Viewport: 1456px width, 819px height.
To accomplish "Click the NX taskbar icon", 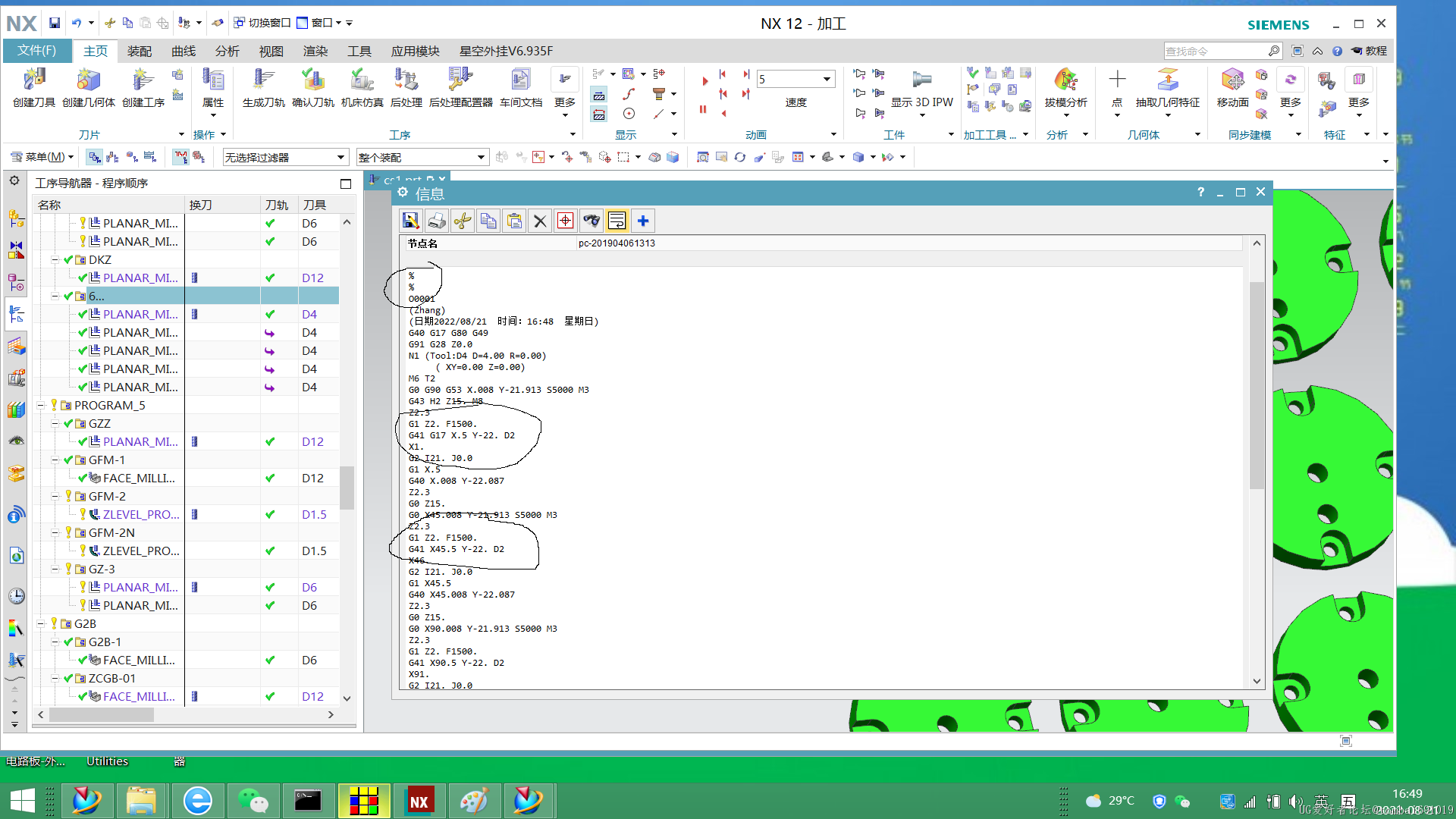I will (x=419, y=802).
